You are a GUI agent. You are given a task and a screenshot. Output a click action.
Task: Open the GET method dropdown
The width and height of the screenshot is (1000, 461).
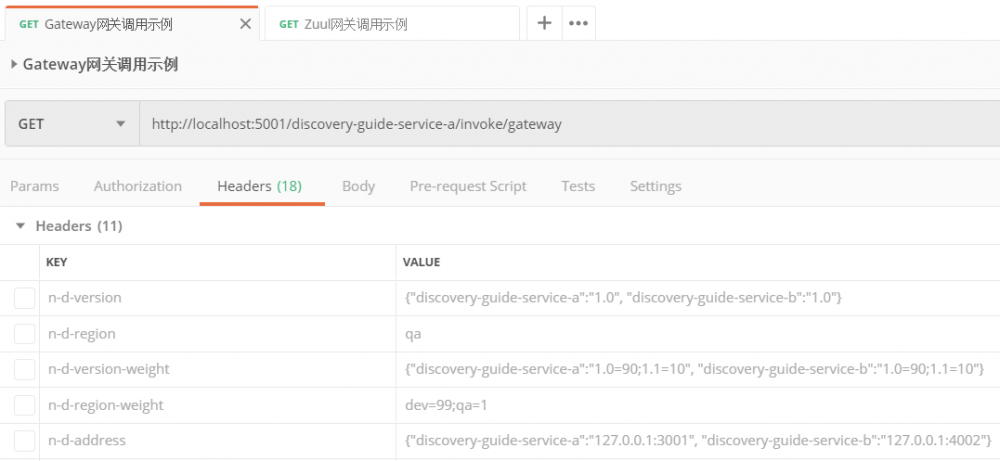coord(71,124)
